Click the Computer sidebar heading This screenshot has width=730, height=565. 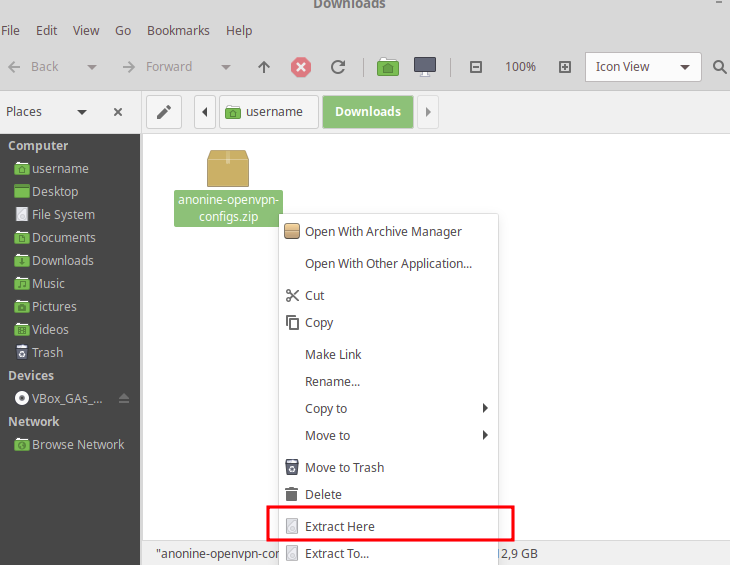click(38, 146)
